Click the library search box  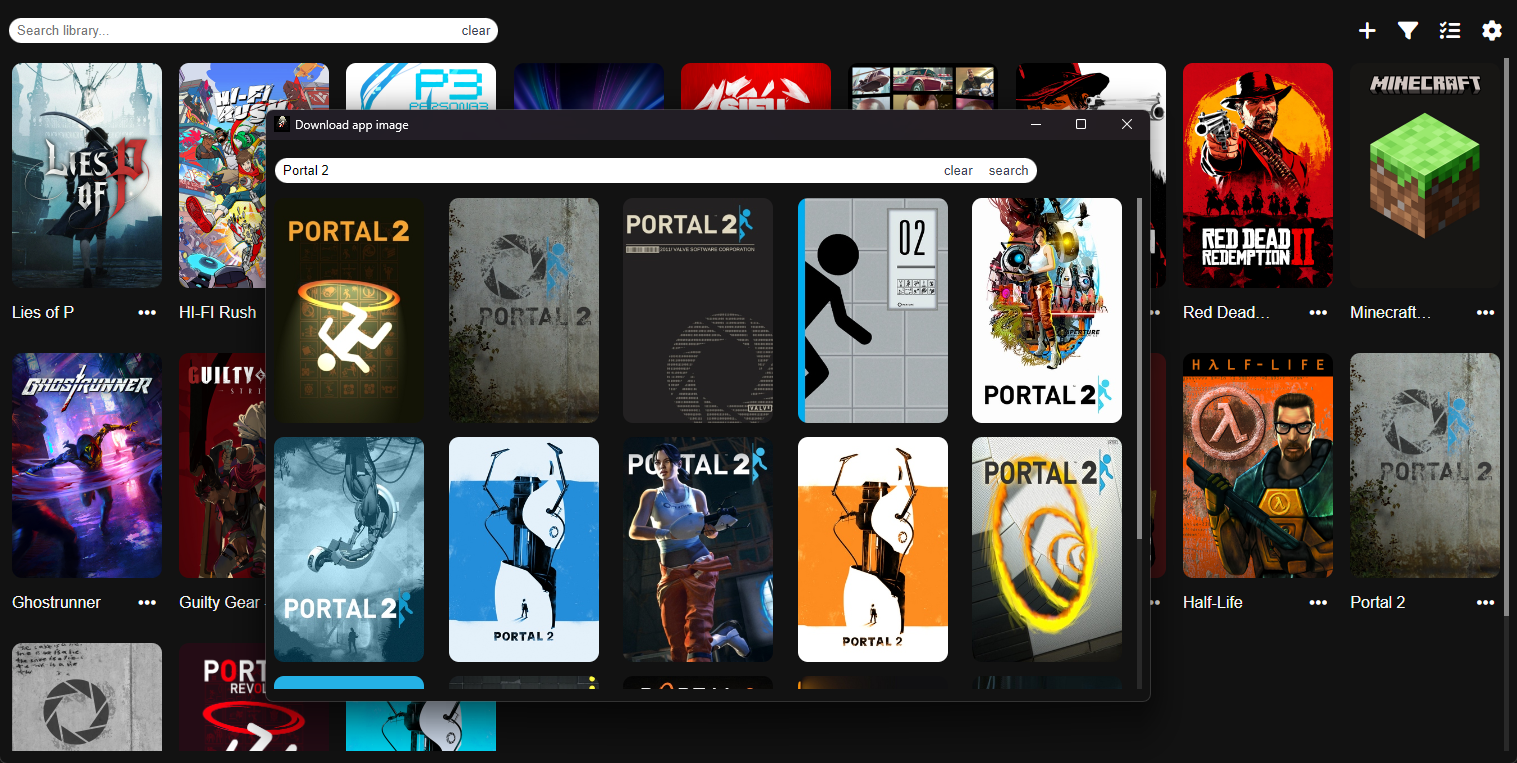[x=200, y=30]
